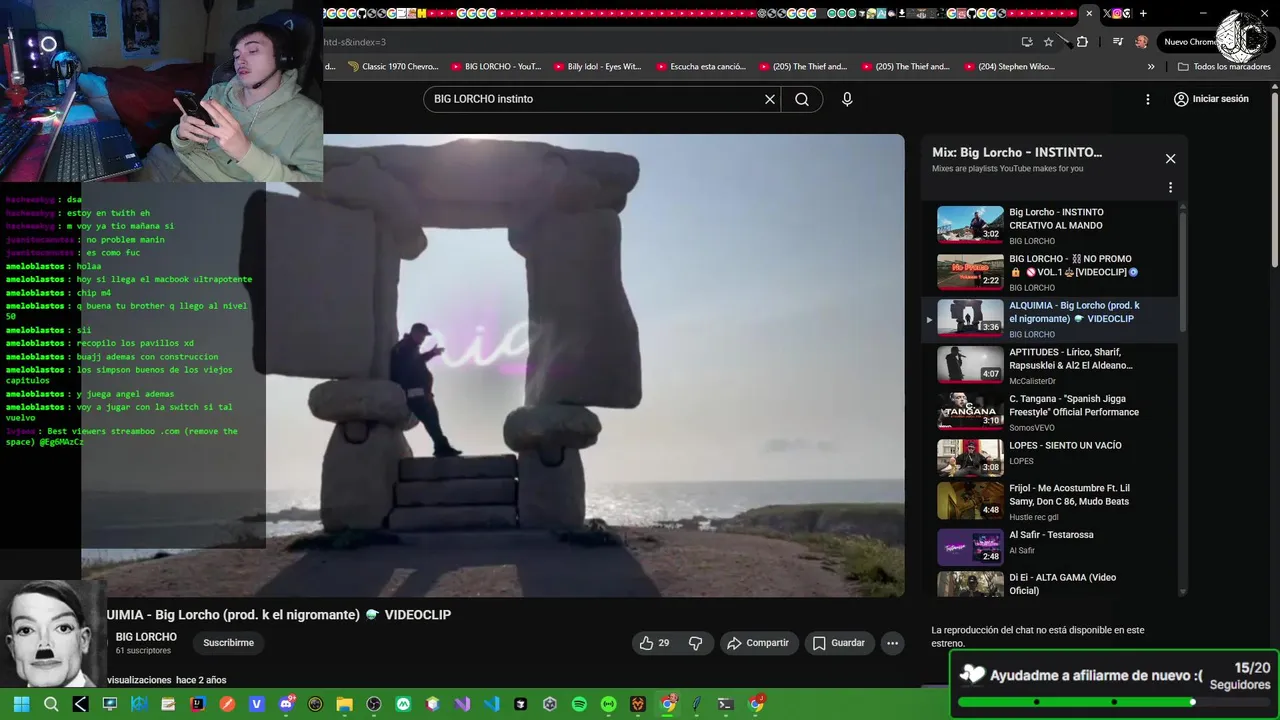Open a new Chrome tab with plus button
1280x720 pixels.
[x=1143, y=13]
